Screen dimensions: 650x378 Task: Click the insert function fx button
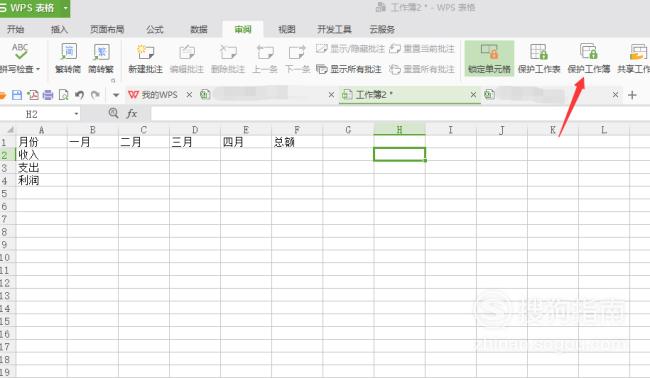(x=132, y=114)
